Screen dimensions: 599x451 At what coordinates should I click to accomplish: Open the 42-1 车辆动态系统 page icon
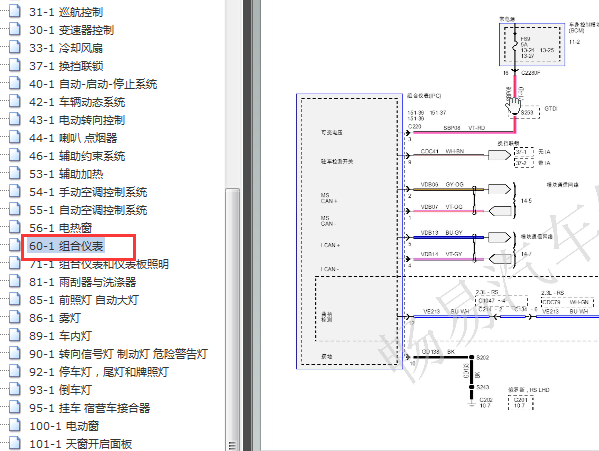15,101
